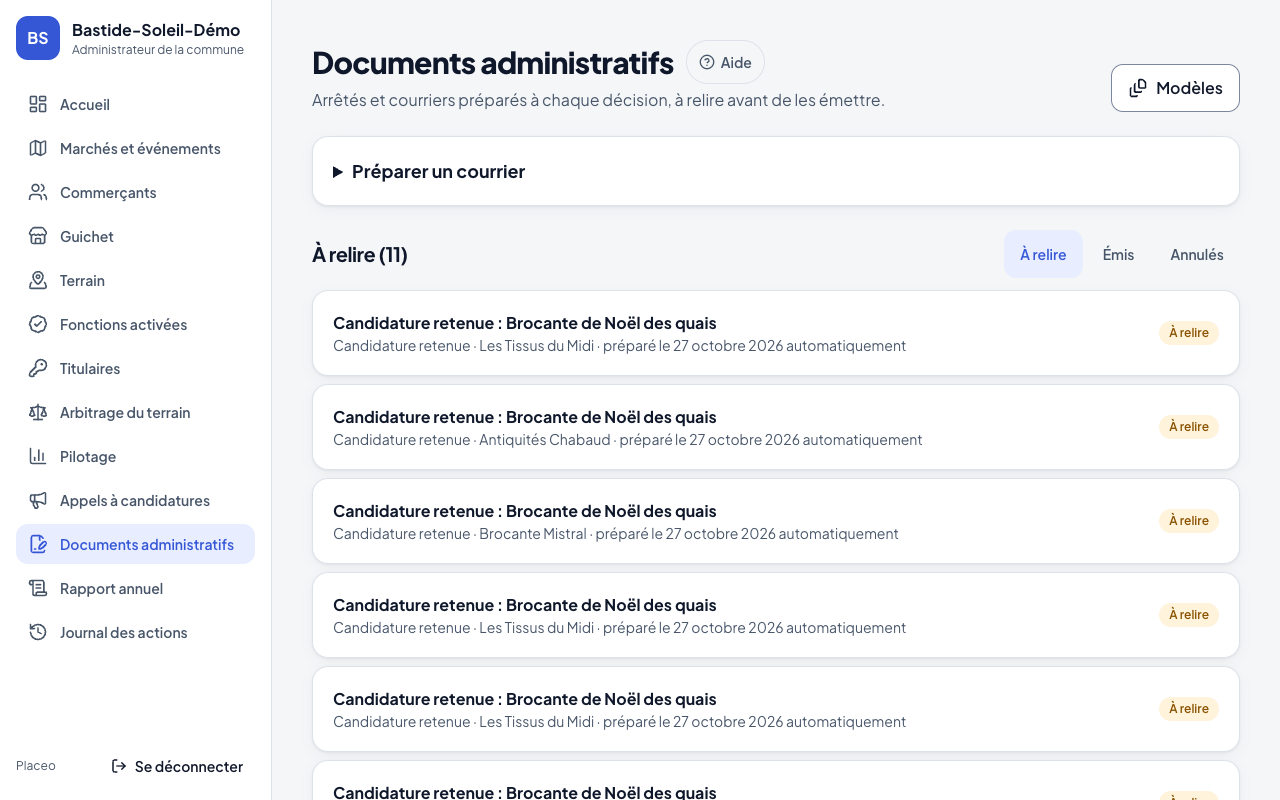Click the Journal des actions history icon
1280x800 pixels.
[x=38, y=632]
